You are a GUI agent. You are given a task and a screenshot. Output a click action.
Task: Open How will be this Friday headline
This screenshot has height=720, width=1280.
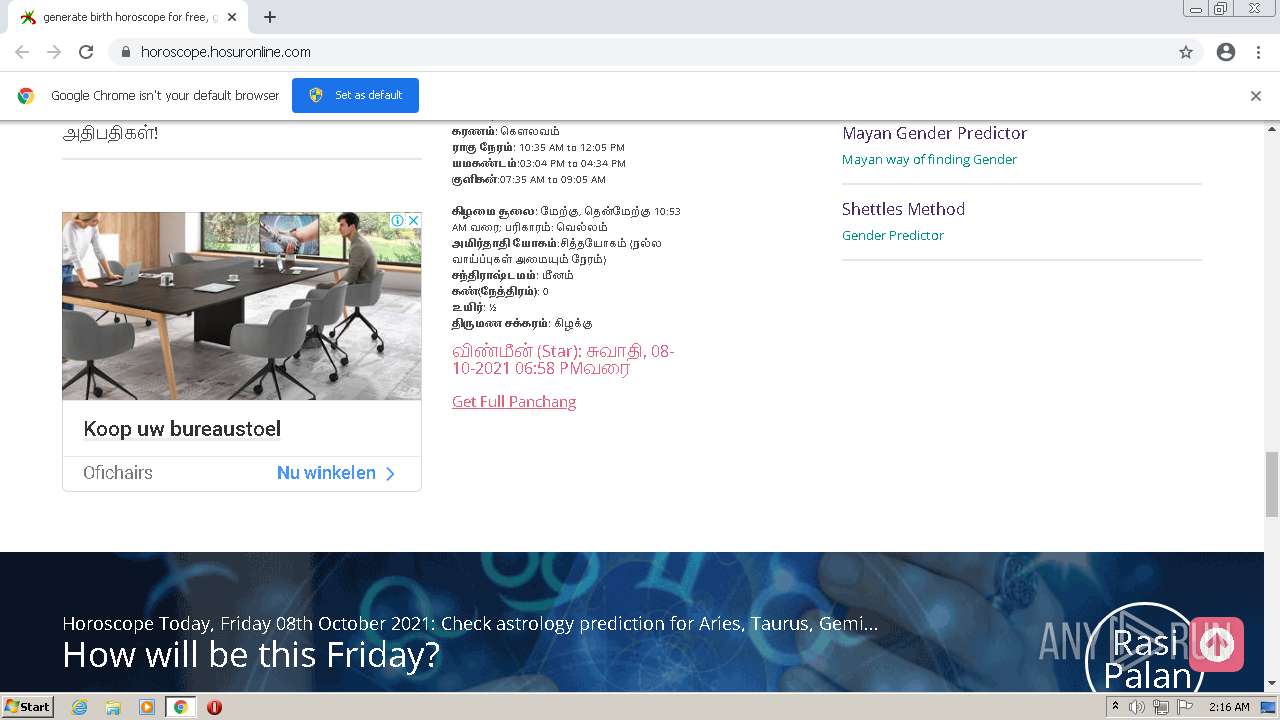pos(251,655)
